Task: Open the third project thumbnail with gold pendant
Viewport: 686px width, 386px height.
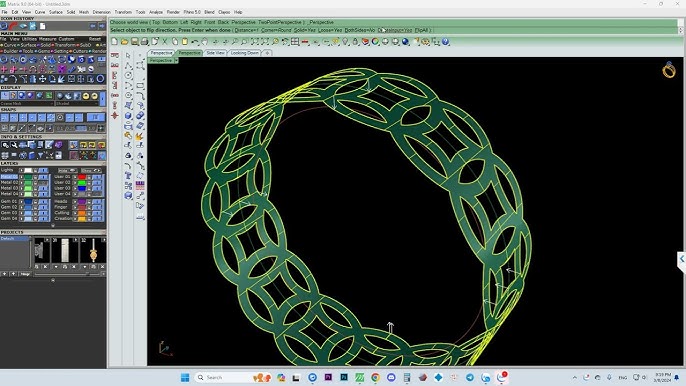Action: pos(93,250)
